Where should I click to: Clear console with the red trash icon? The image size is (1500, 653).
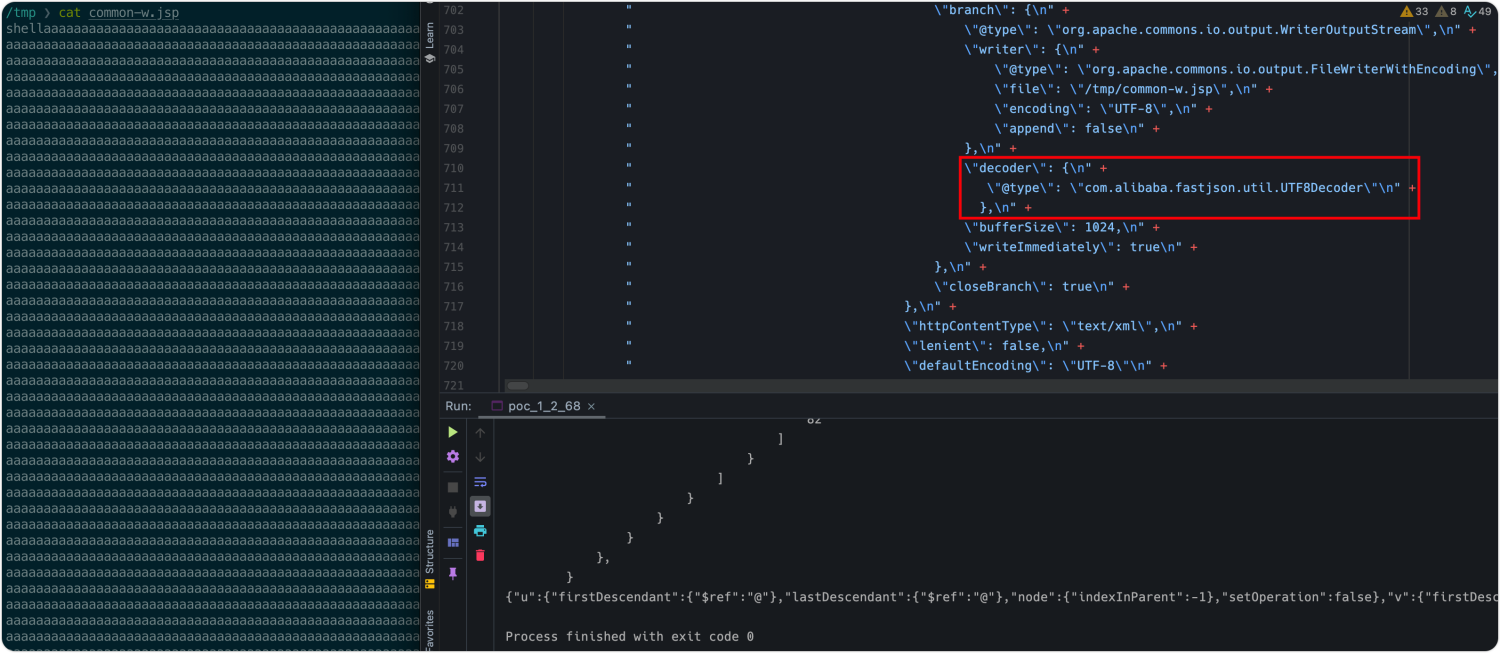(480, 555)
